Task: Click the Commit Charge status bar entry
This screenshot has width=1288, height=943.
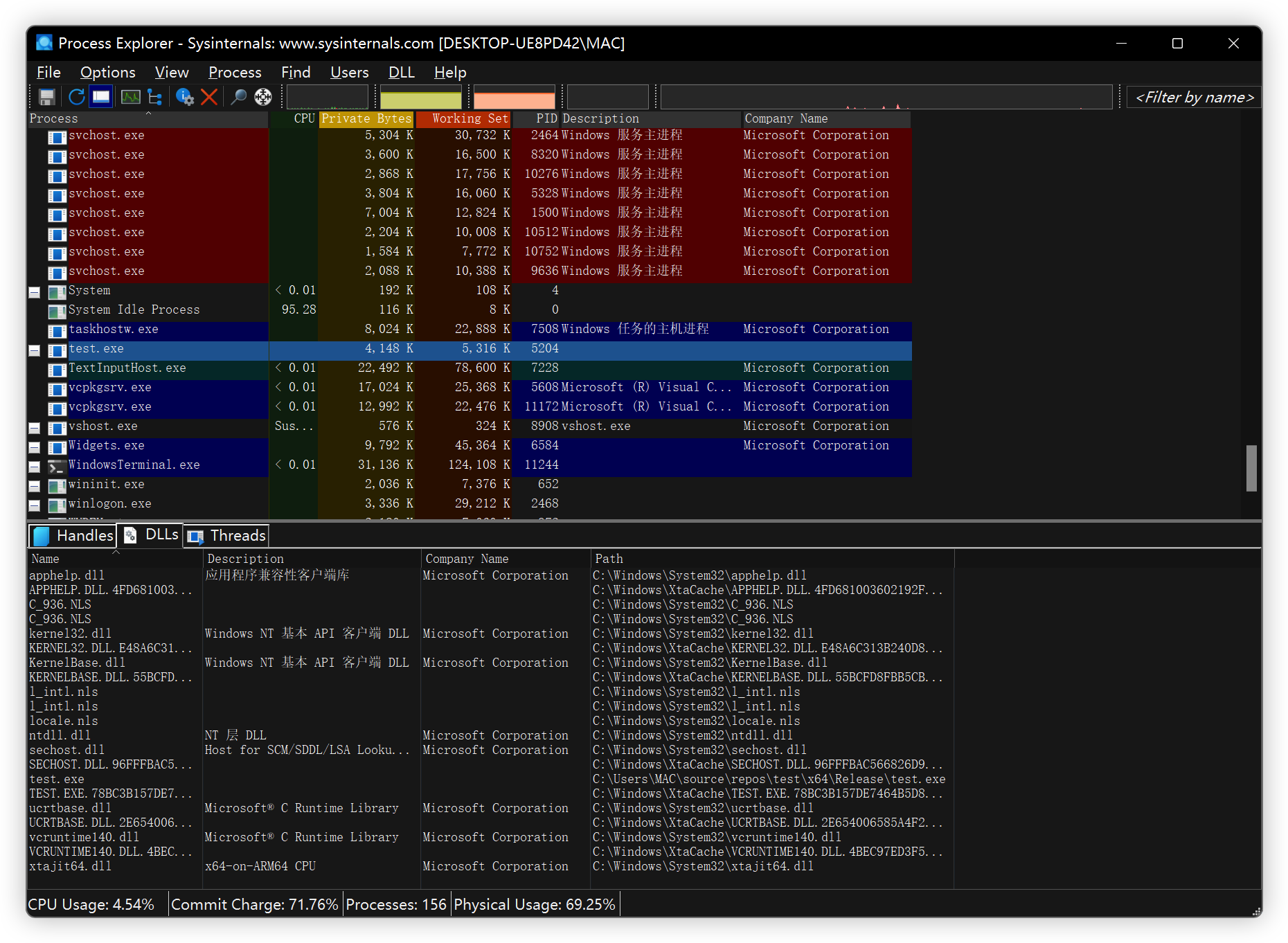Action: 254,904
